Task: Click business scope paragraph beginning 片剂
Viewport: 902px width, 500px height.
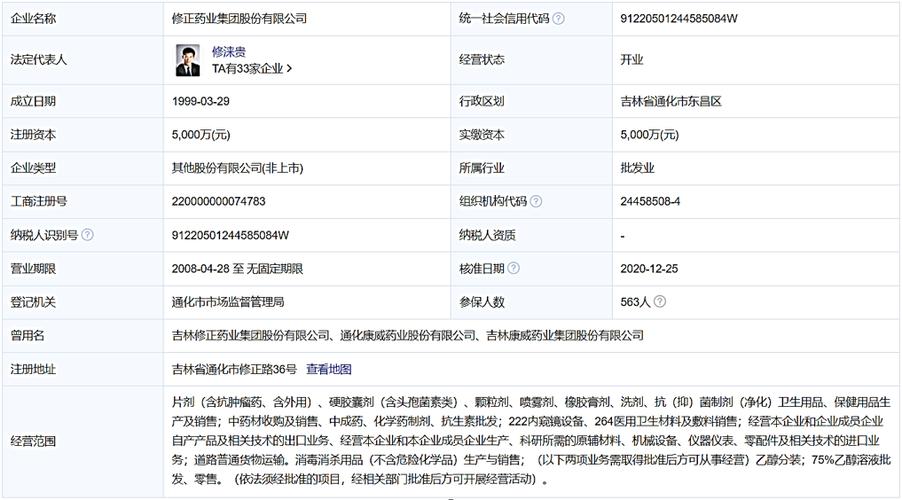Action: pos(531,440)
